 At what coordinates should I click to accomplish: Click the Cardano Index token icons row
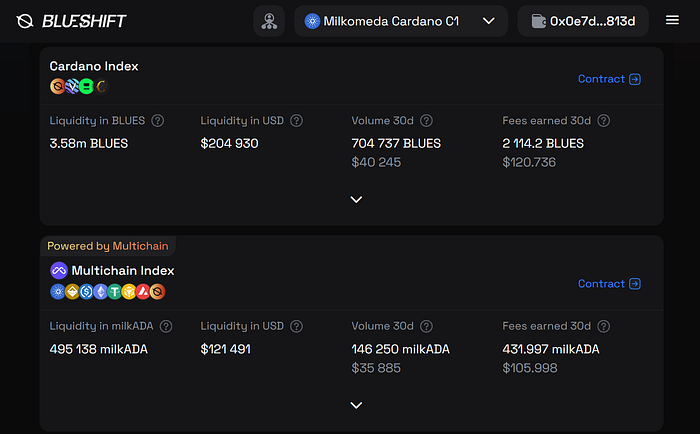(78, 87)
